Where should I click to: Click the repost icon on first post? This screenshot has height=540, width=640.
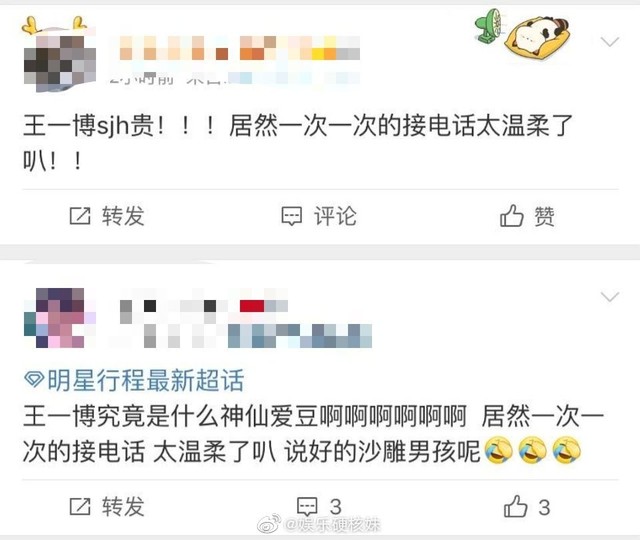(80, 216)
